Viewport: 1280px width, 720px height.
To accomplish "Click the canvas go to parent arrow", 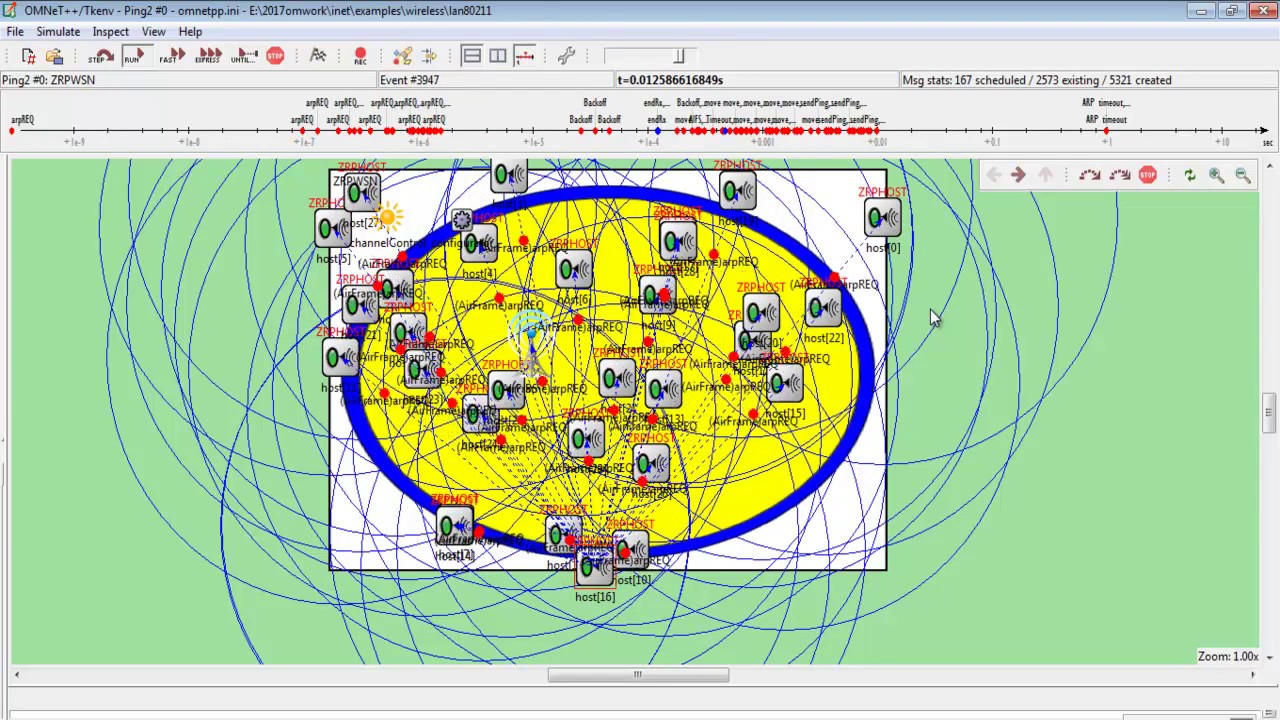I will 1045,175.
